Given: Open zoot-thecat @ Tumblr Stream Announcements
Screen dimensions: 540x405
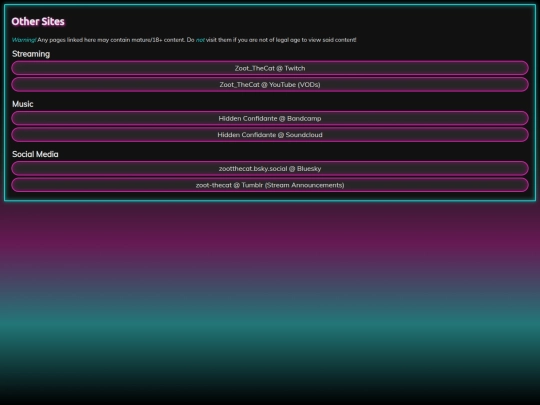Looking at the screenshot, I should 270,185.
